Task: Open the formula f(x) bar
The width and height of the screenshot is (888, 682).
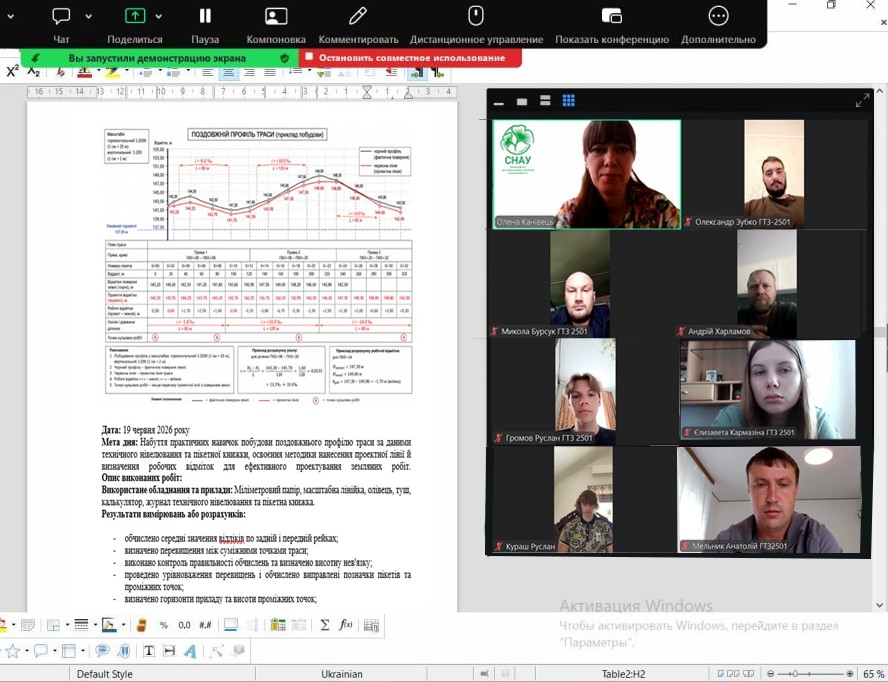Action: (345, 625)
